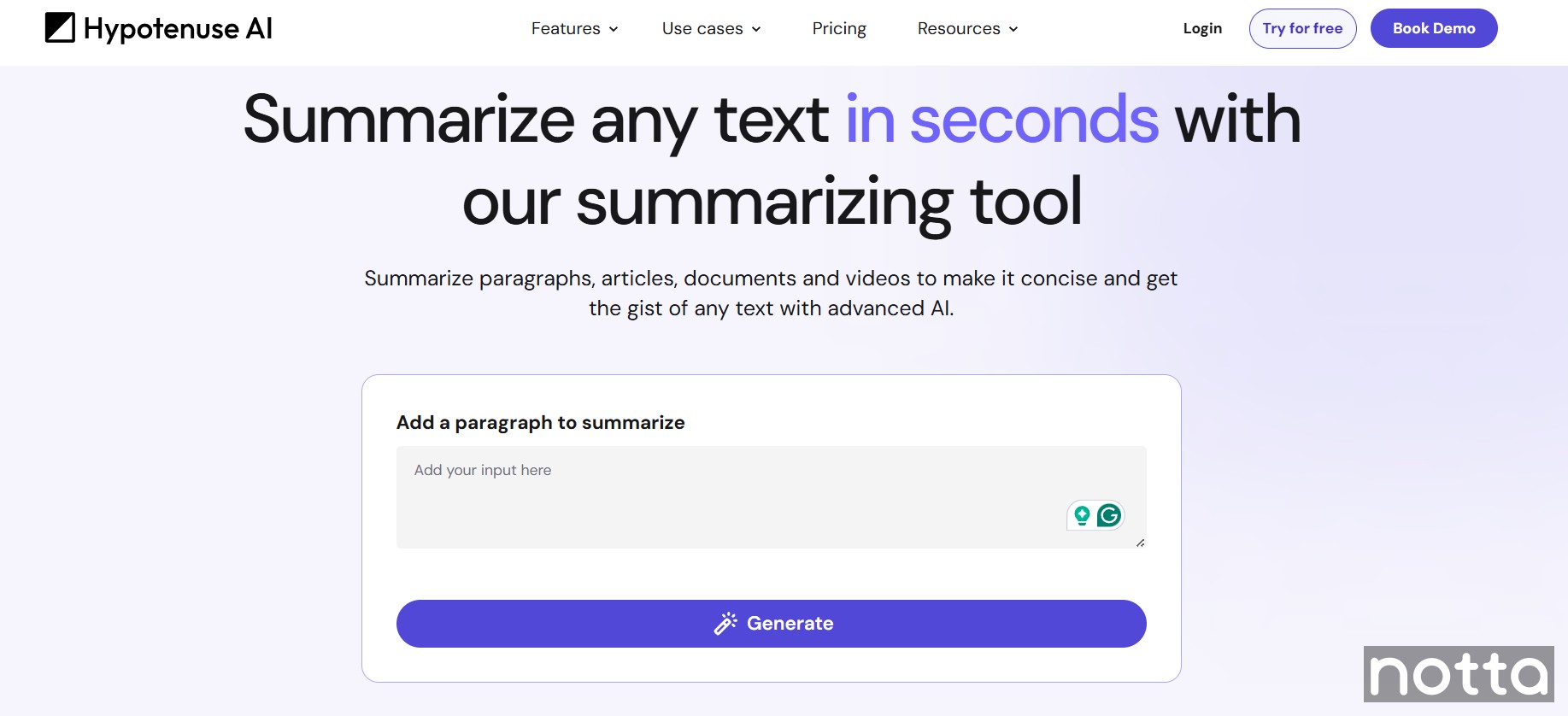Click the Hypotenuse AI brand name text
This screenshot has height=716, width=1568.
coord(178,29)
